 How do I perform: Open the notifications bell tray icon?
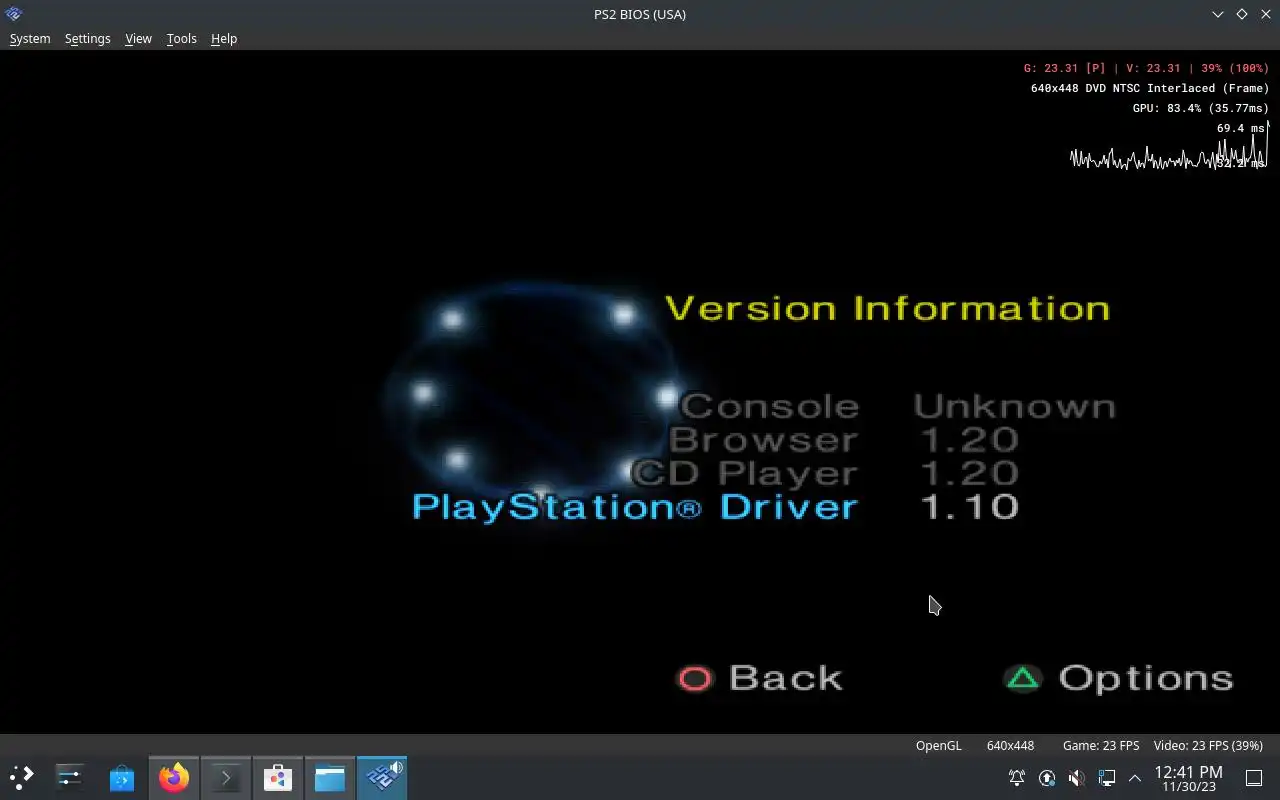coord(1017,777)
